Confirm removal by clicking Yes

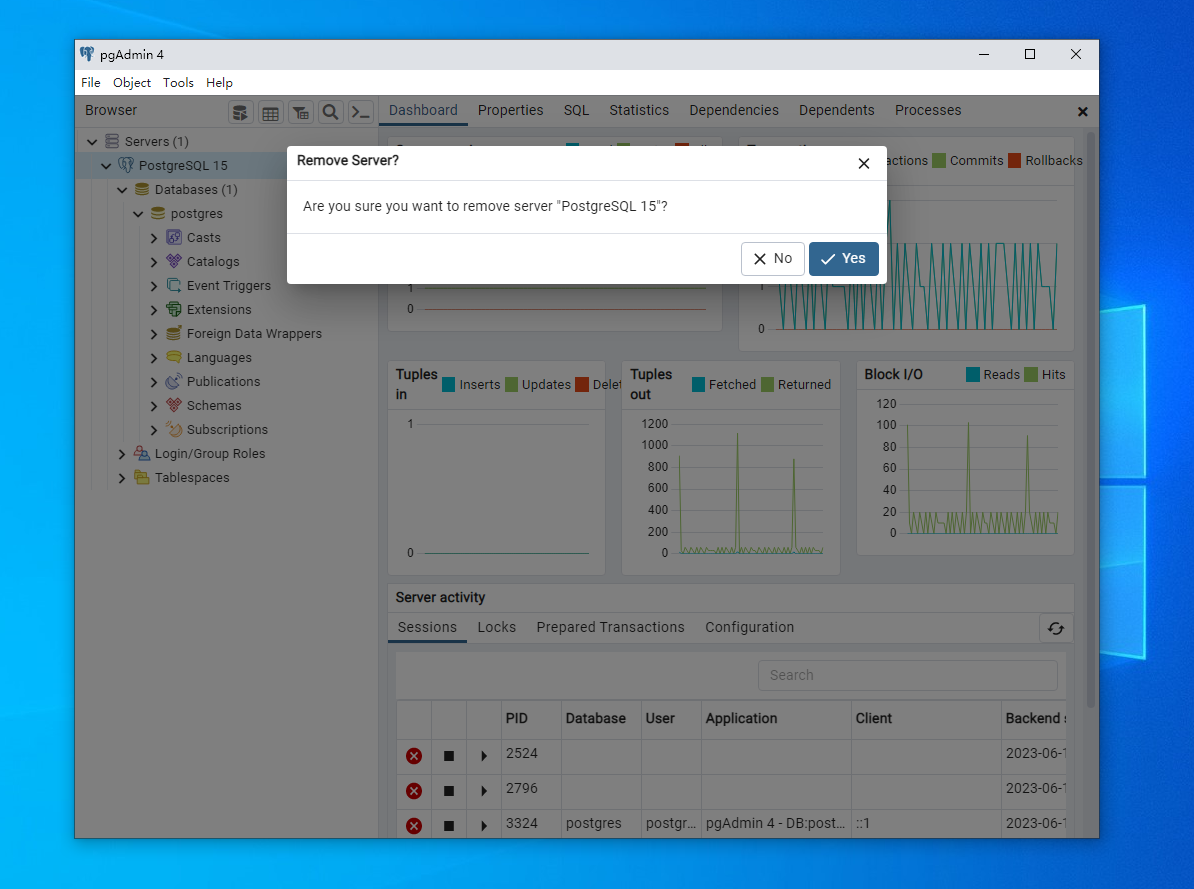pyautogui.click(x=843, y=259)
